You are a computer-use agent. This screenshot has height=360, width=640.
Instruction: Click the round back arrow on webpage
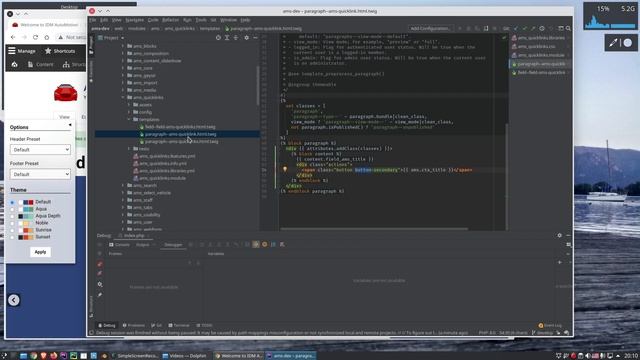[13, 300]
